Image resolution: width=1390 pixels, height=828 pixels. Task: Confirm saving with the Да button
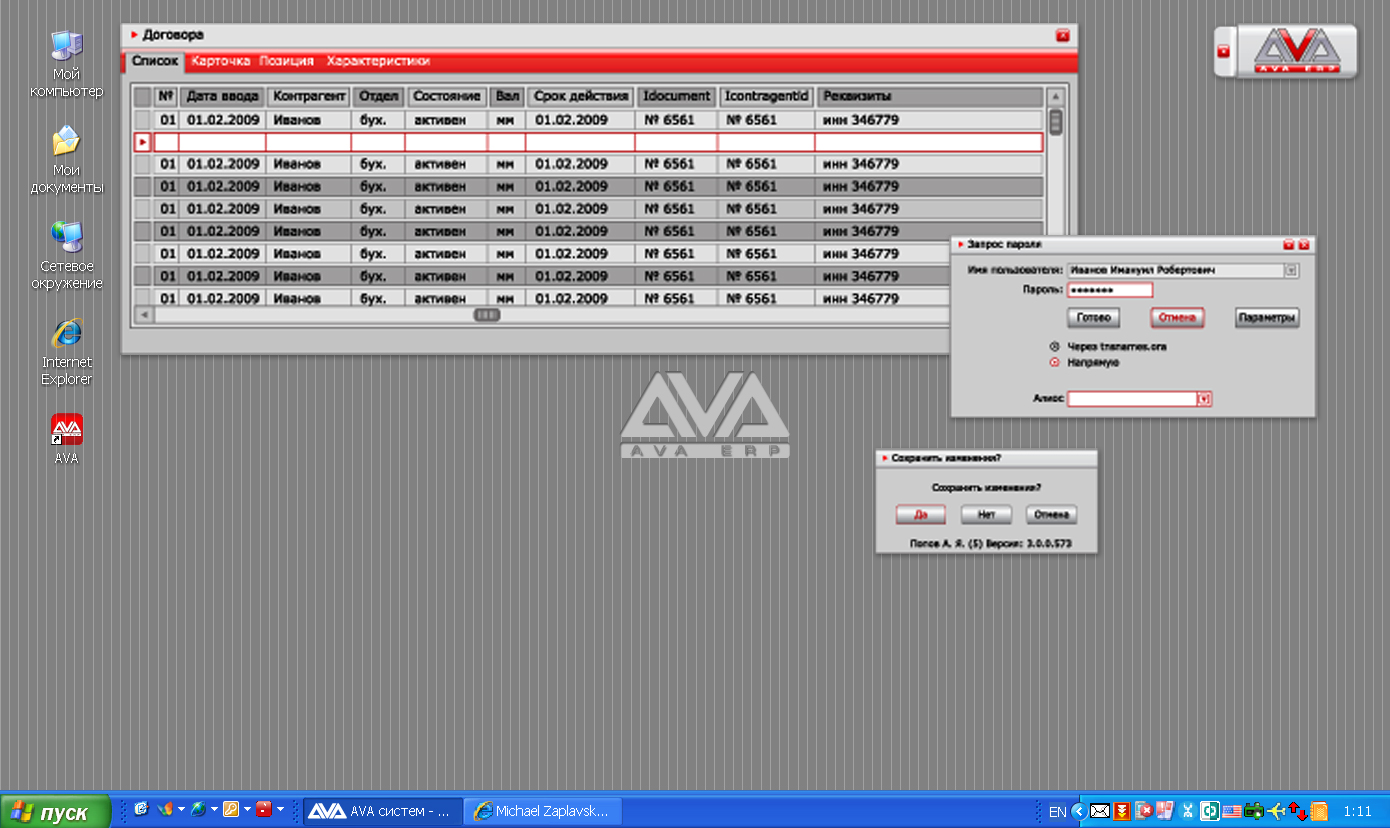[x=920, y=515]
